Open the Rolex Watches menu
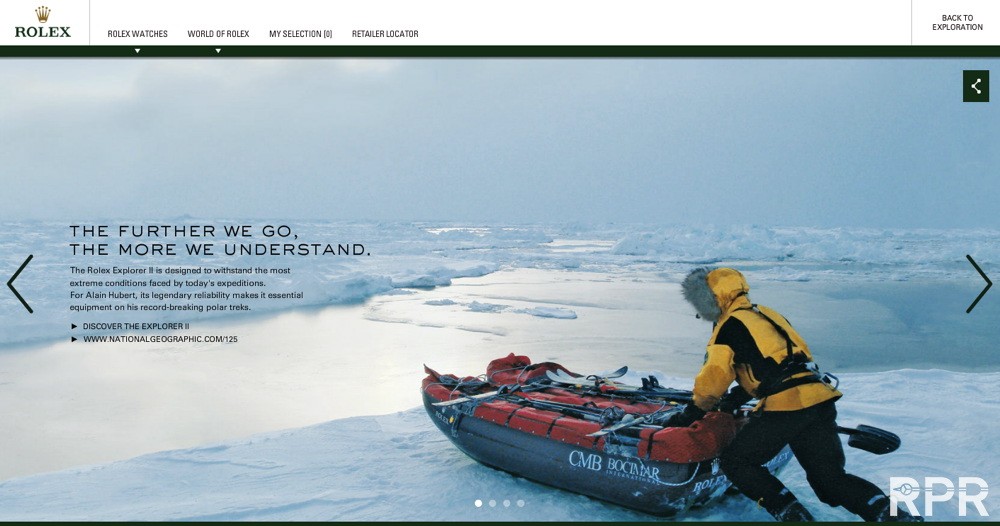This screenshot has width=1000, height=526. coord(137,34)
